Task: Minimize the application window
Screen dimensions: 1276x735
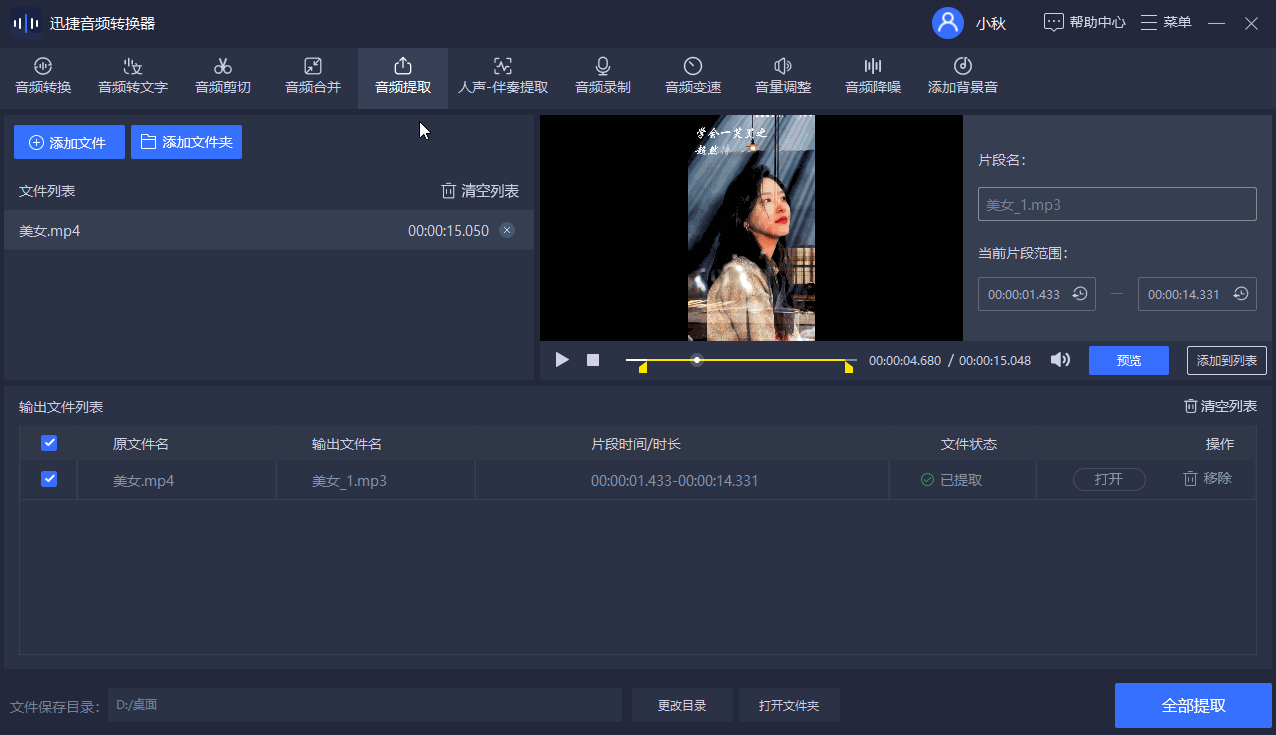Action: 1216,23
